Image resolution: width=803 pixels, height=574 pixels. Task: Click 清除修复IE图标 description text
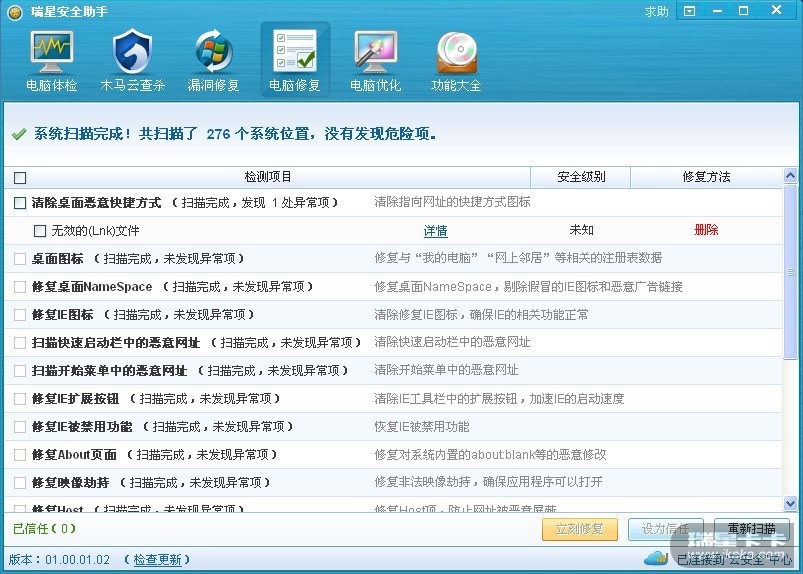481,314
